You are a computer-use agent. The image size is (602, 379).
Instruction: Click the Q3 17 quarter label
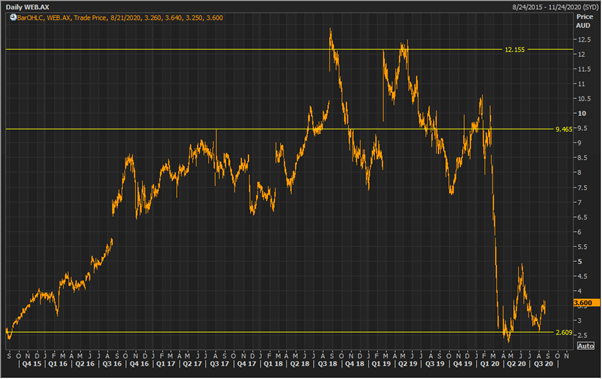(x=219, y=364)
